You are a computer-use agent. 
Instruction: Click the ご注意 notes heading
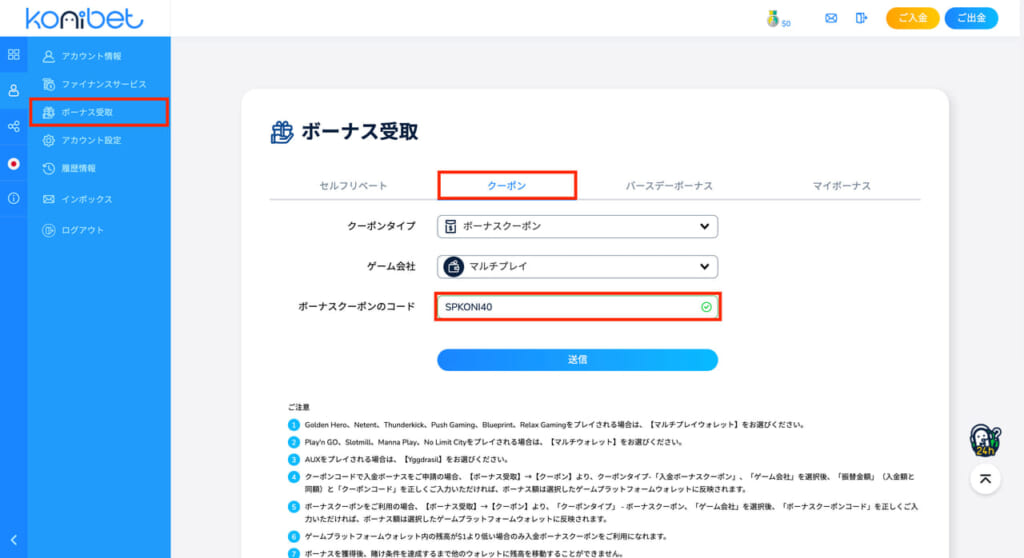pos(299,407)
